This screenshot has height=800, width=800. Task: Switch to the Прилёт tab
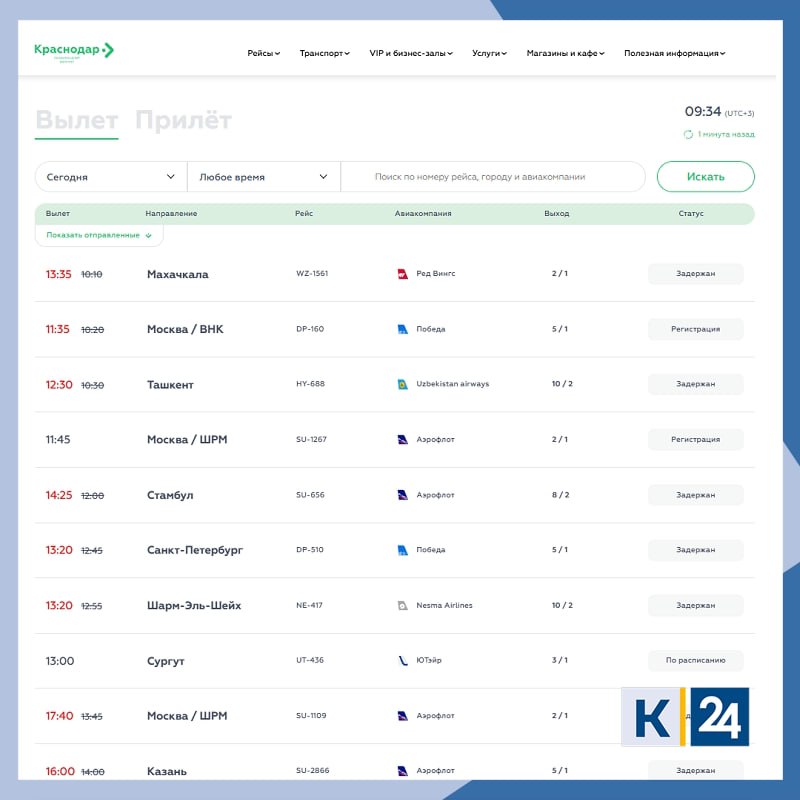[183, 121]
